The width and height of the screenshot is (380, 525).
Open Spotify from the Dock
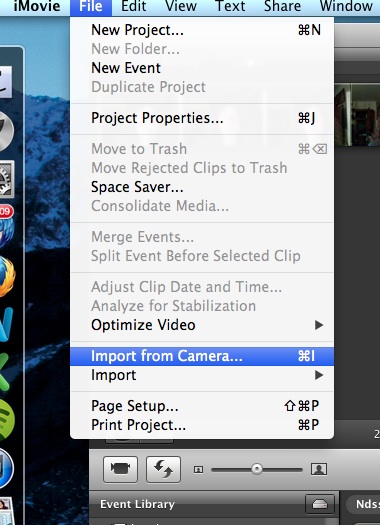tap(7, 420)
